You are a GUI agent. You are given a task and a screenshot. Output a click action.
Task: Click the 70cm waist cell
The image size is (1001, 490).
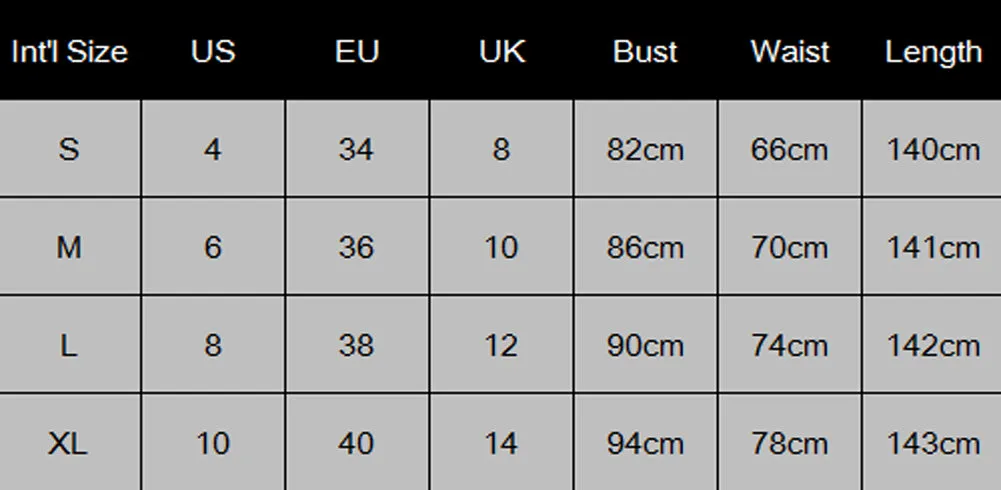tap(790, 247)
